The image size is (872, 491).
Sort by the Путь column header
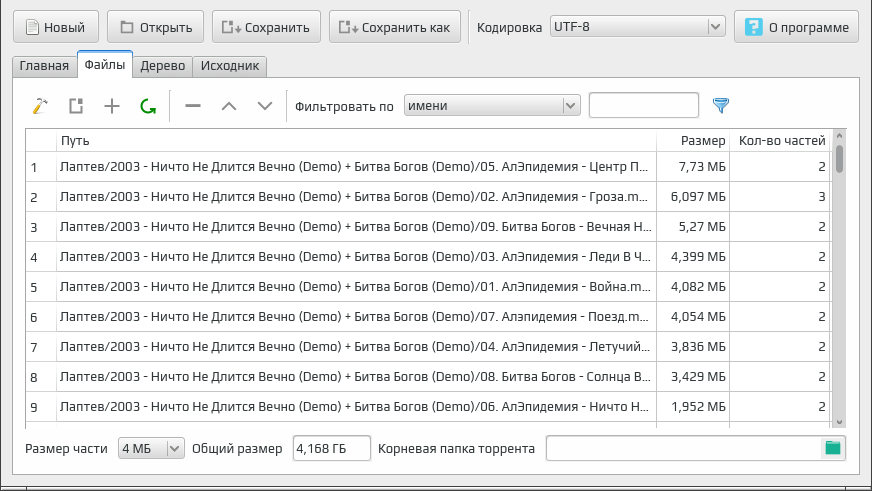356,141
